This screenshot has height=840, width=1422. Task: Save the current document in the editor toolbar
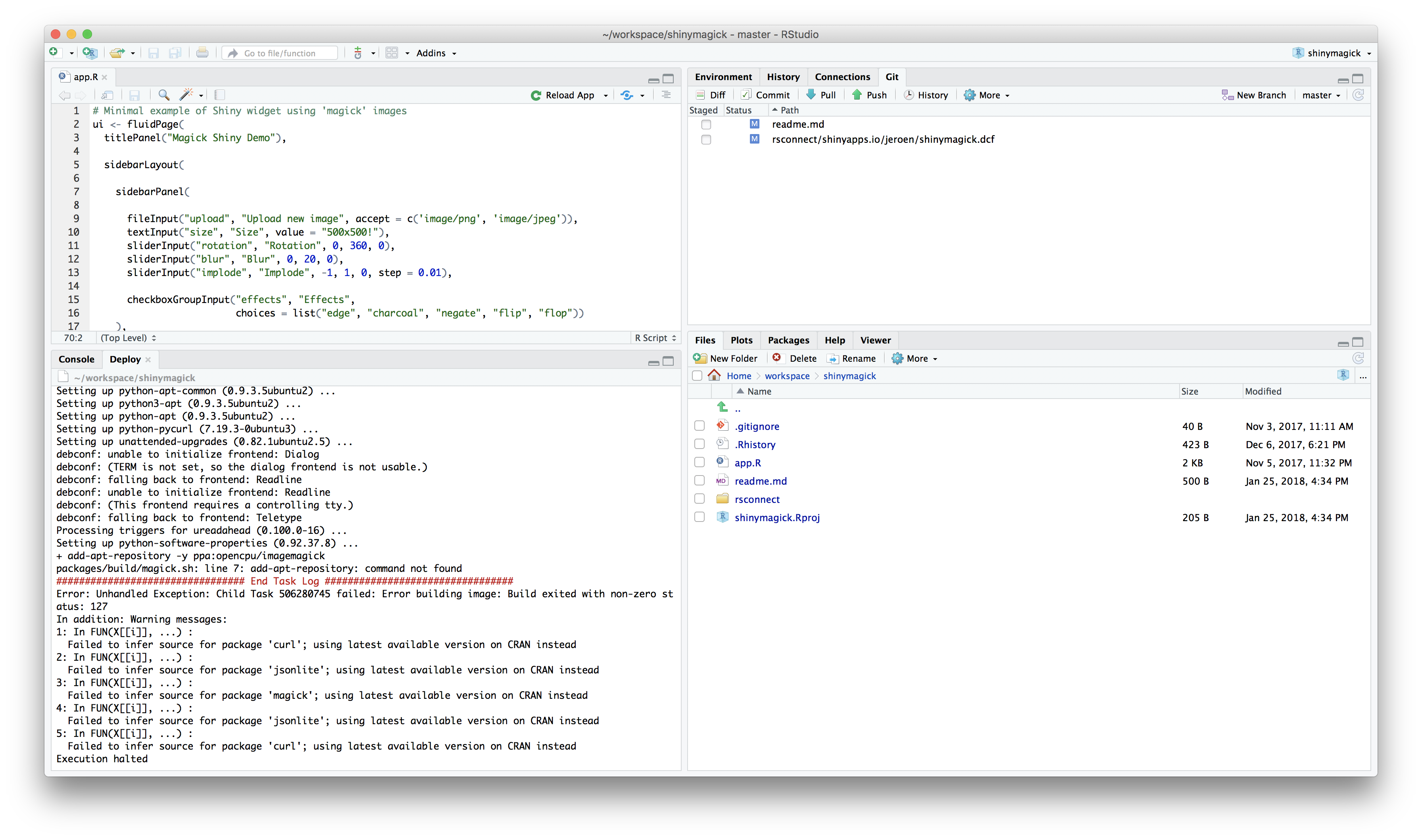click(x=134, y=95)
